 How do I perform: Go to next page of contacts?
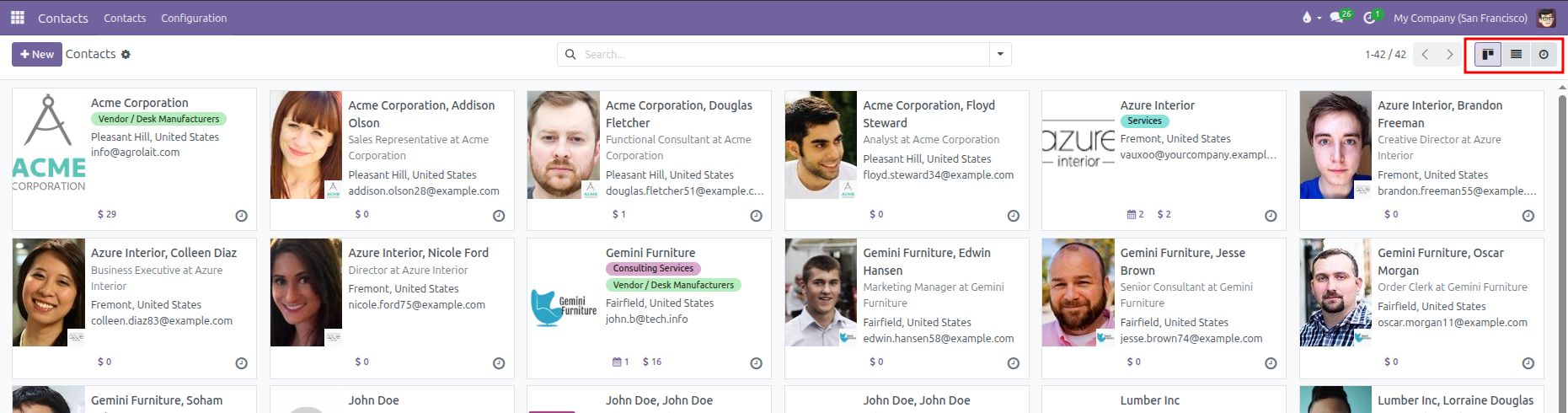coord(1450,54)
